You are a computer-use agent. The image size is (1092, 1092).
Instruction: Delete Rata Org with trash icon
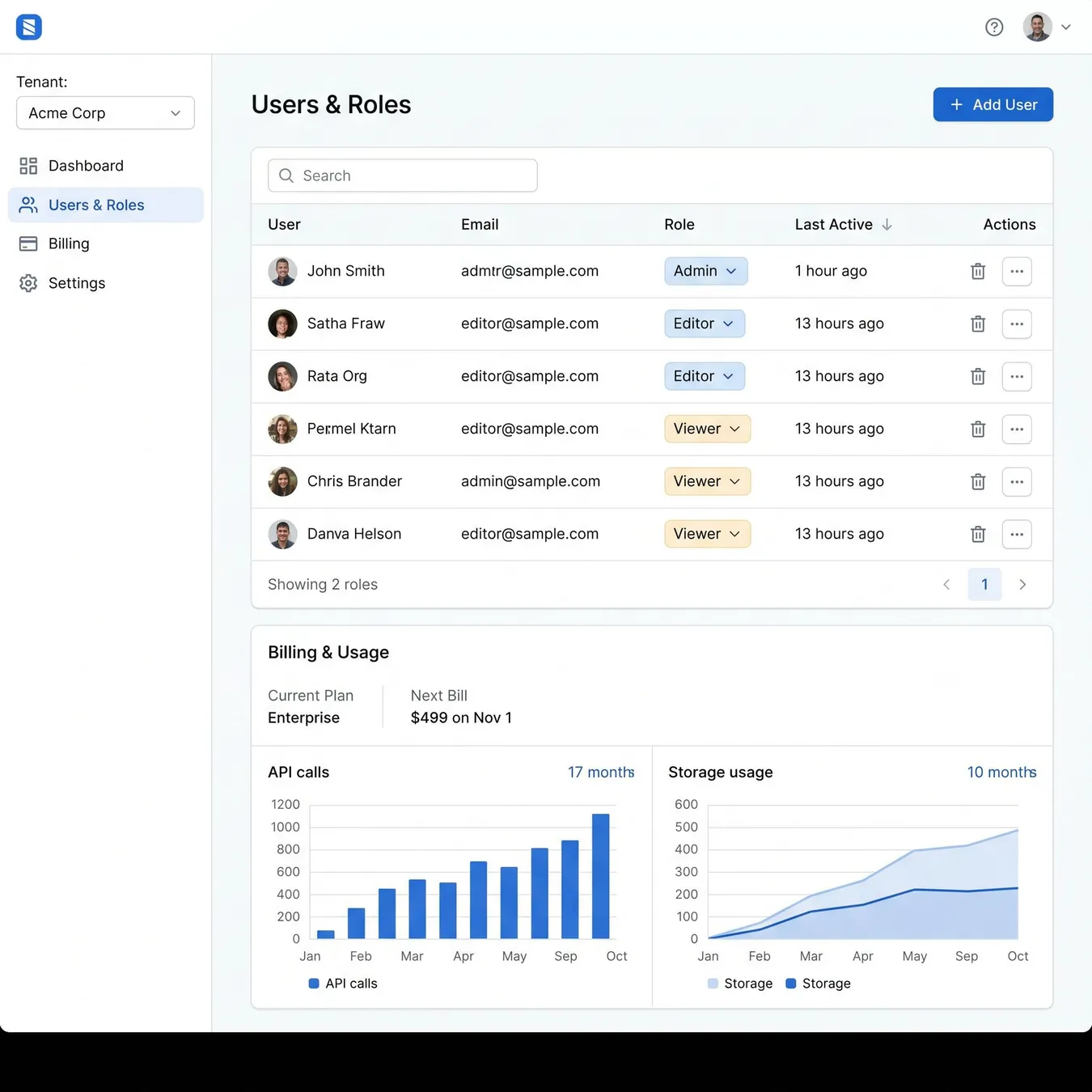click(x=978, y=376)
